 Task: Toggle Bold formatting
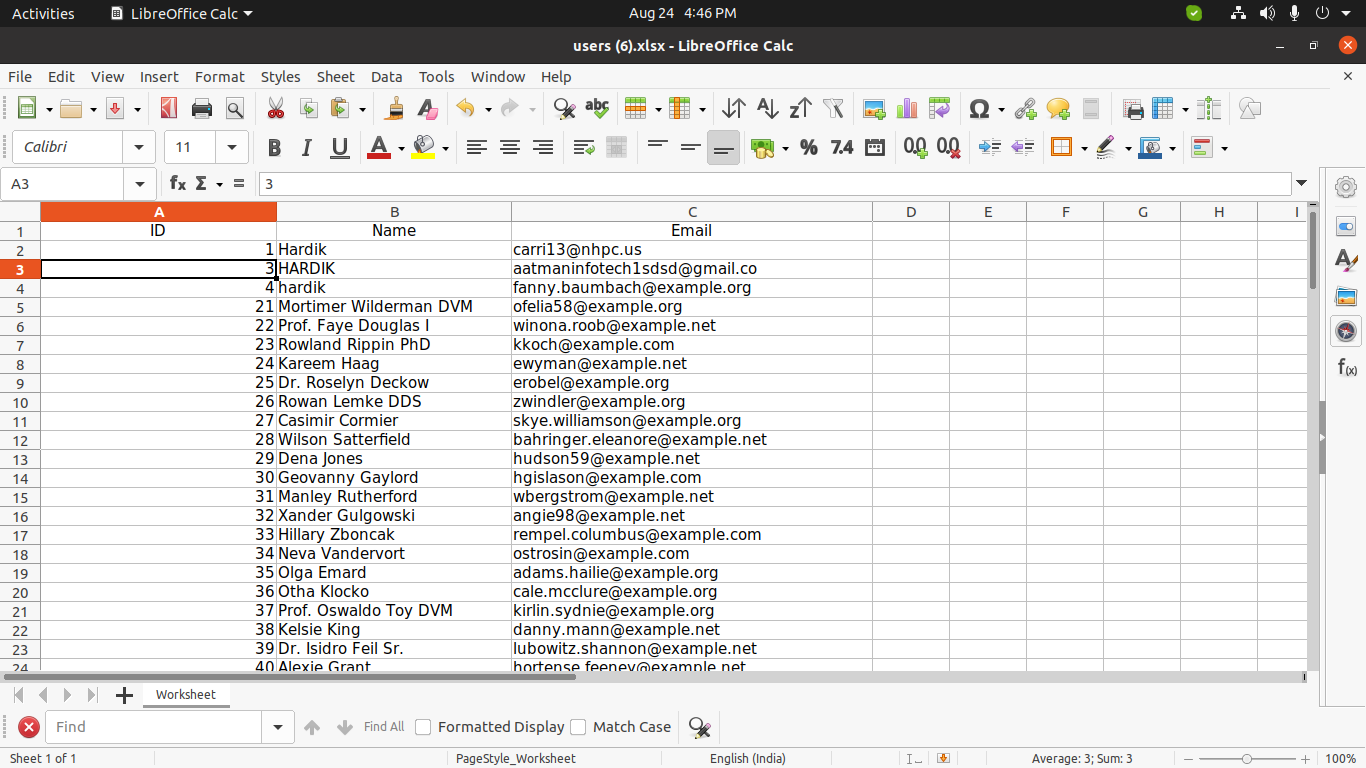pyautogui.click(x=274, y=148)
